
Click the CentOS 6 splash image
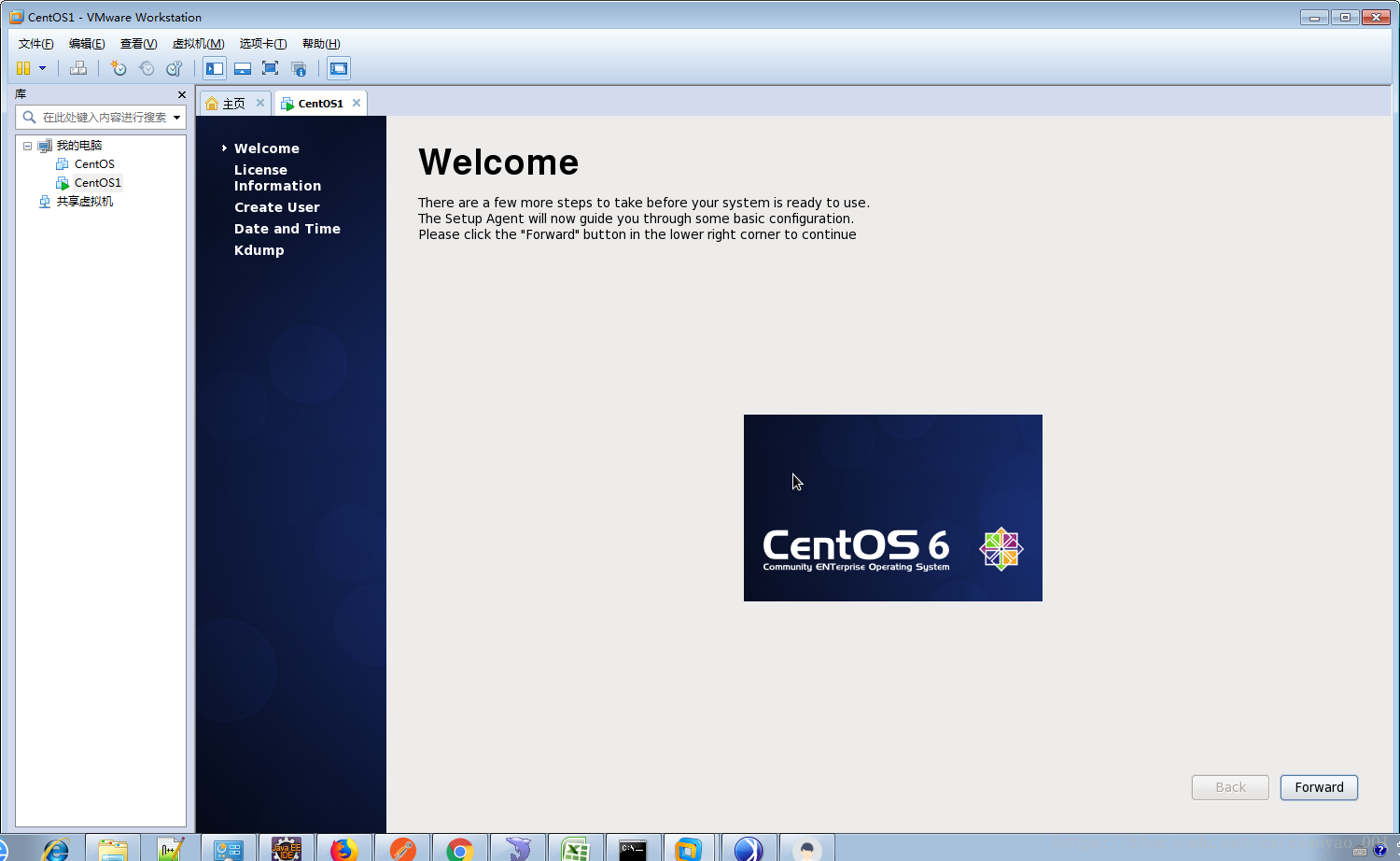893,508
